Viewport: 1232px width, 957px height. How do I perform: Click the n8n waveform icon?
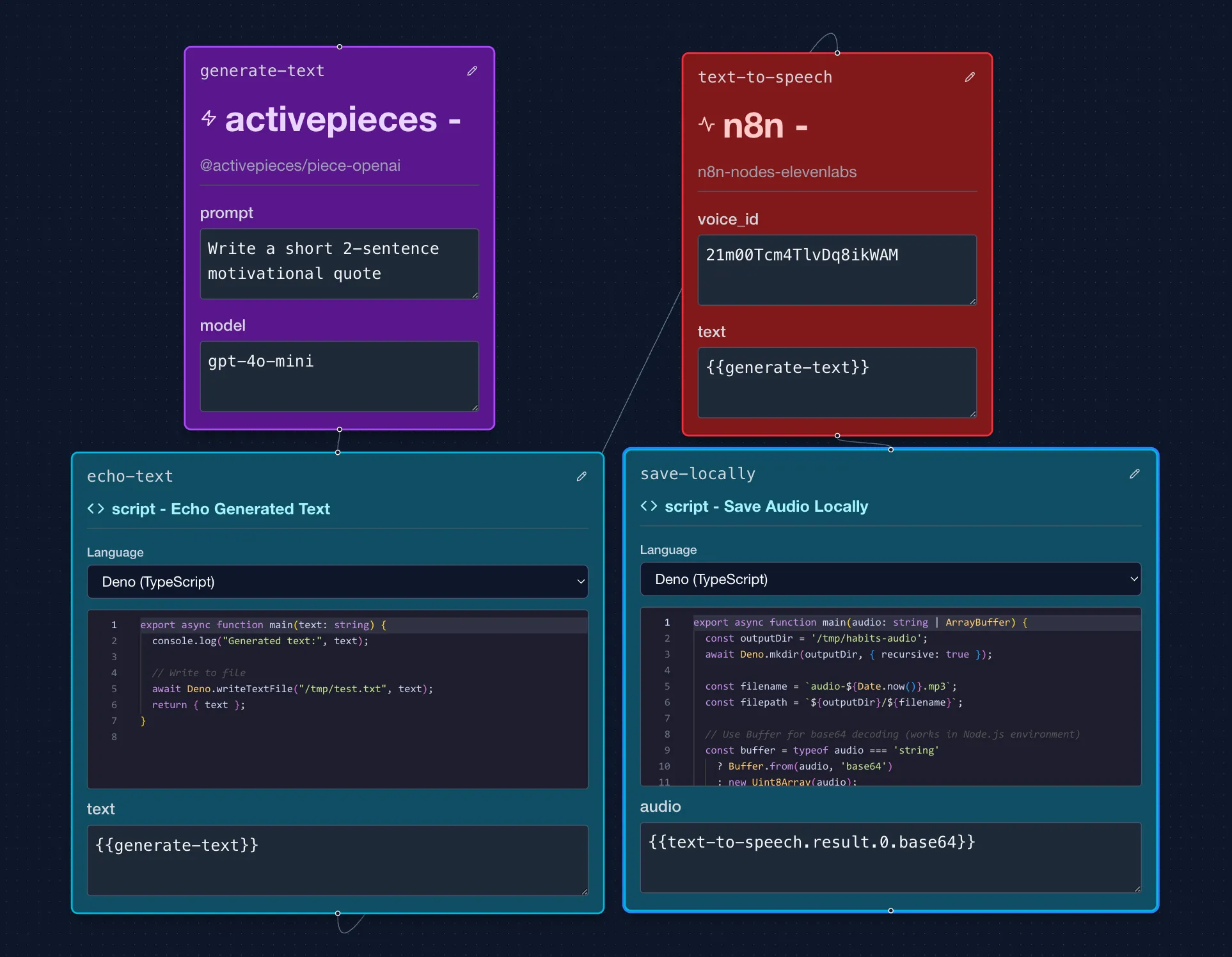click(x=707, y=125)
